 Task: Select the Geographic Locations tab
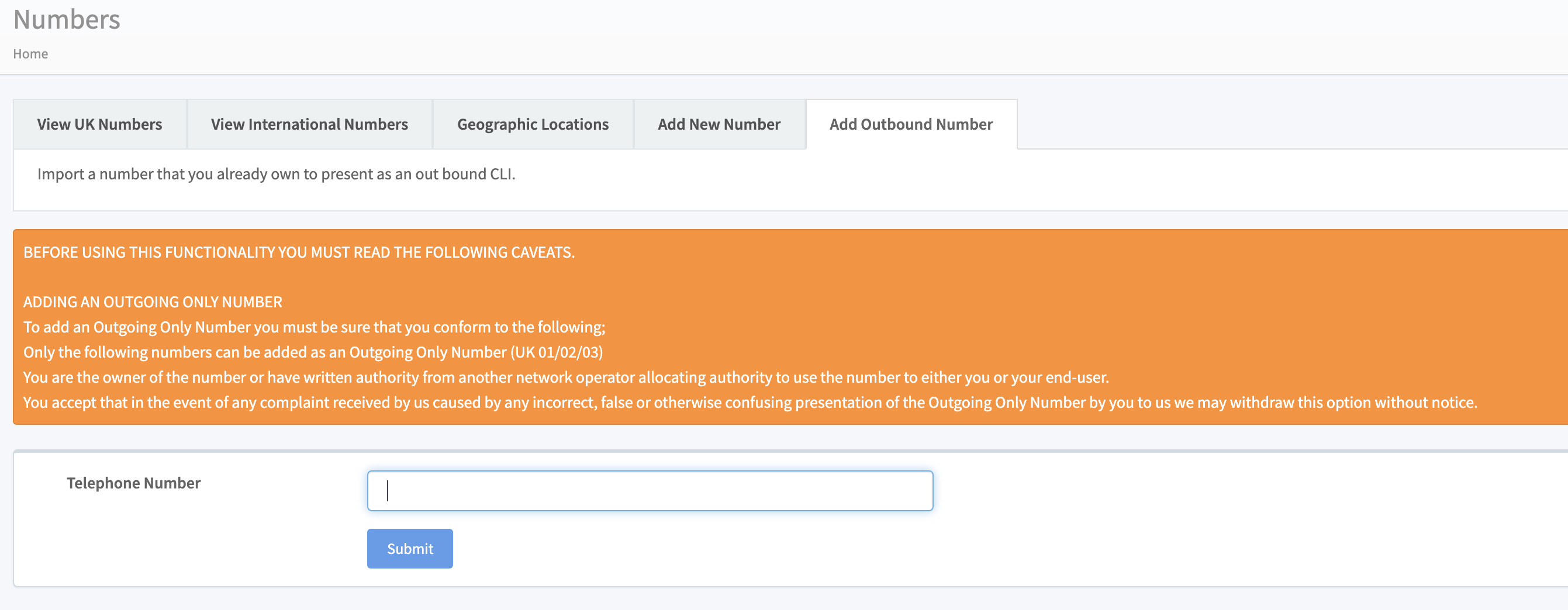(x=532, y=123)
